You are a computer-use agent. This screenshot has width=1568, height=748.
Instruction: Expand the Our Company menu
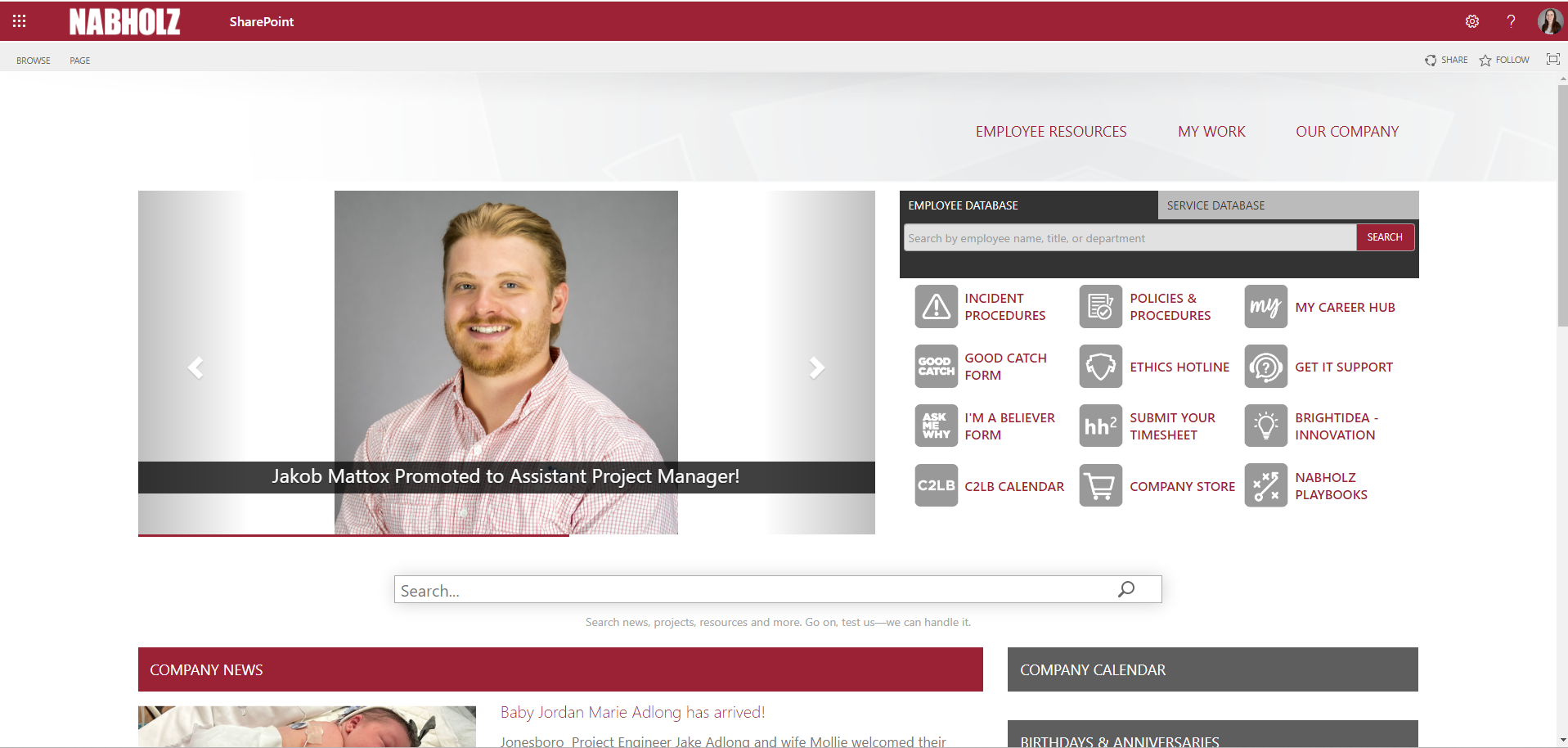tap(1346, 132)
